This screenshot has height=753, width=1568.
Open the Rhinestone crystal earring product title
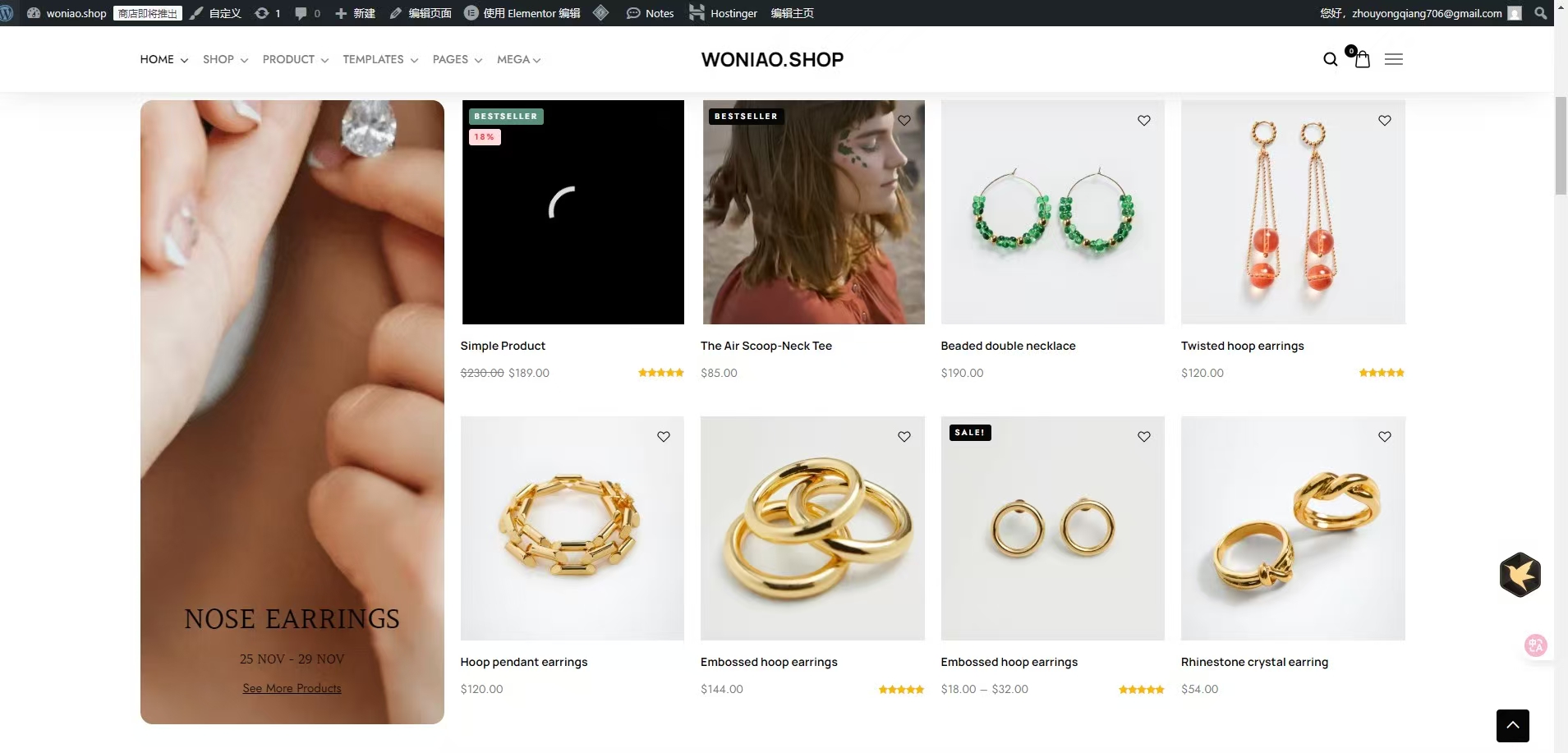[1254, 662]
